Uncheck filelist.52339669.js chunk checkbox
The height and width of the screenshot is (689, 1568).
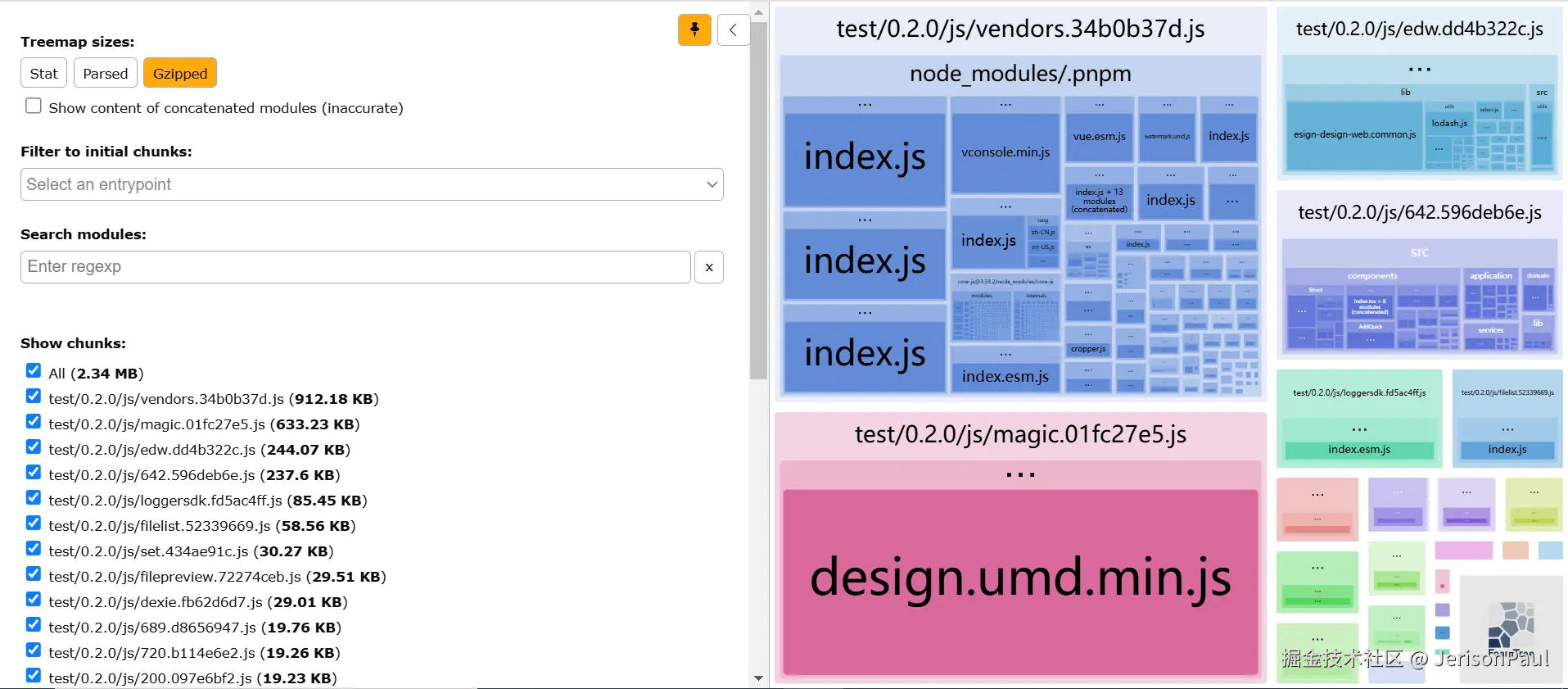point(34,523)
